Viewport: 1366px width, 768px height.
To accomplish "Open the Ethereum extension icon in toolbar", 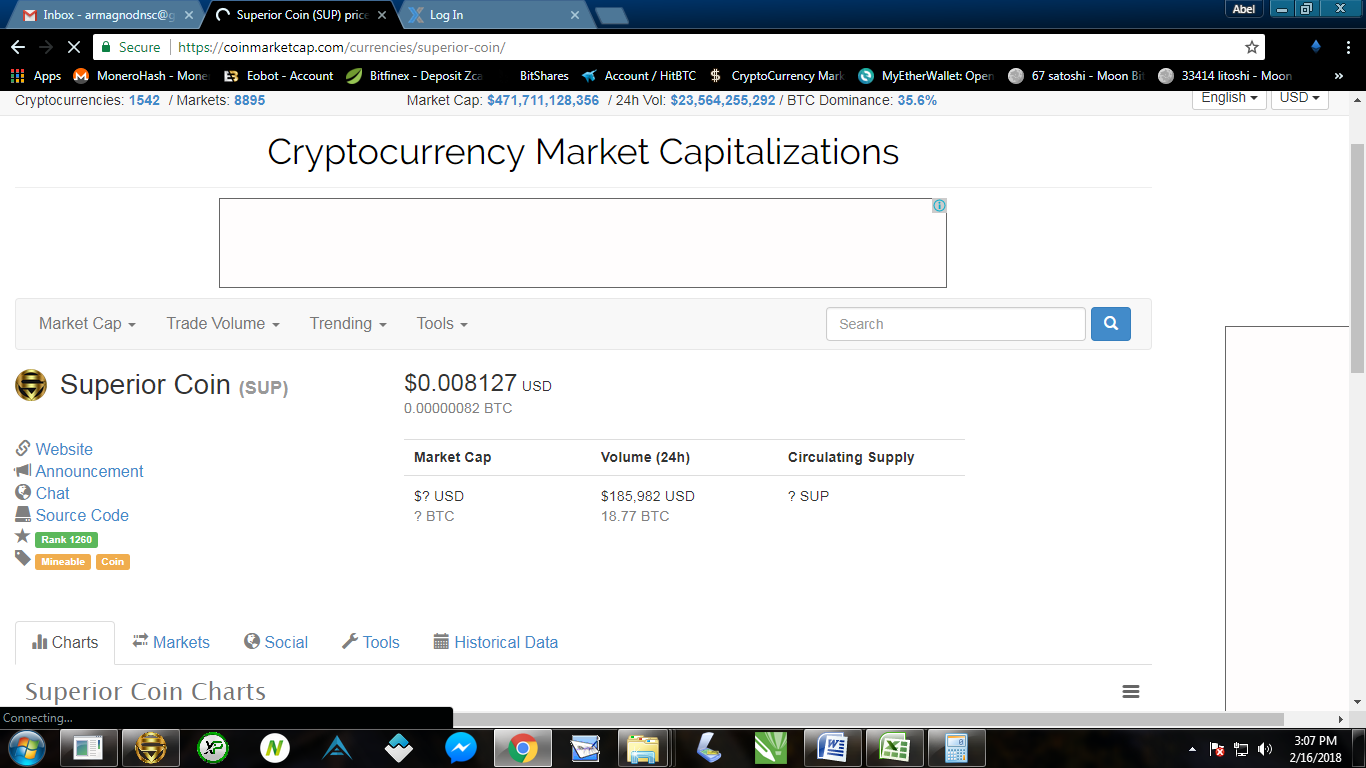I will pos(1316,47).
